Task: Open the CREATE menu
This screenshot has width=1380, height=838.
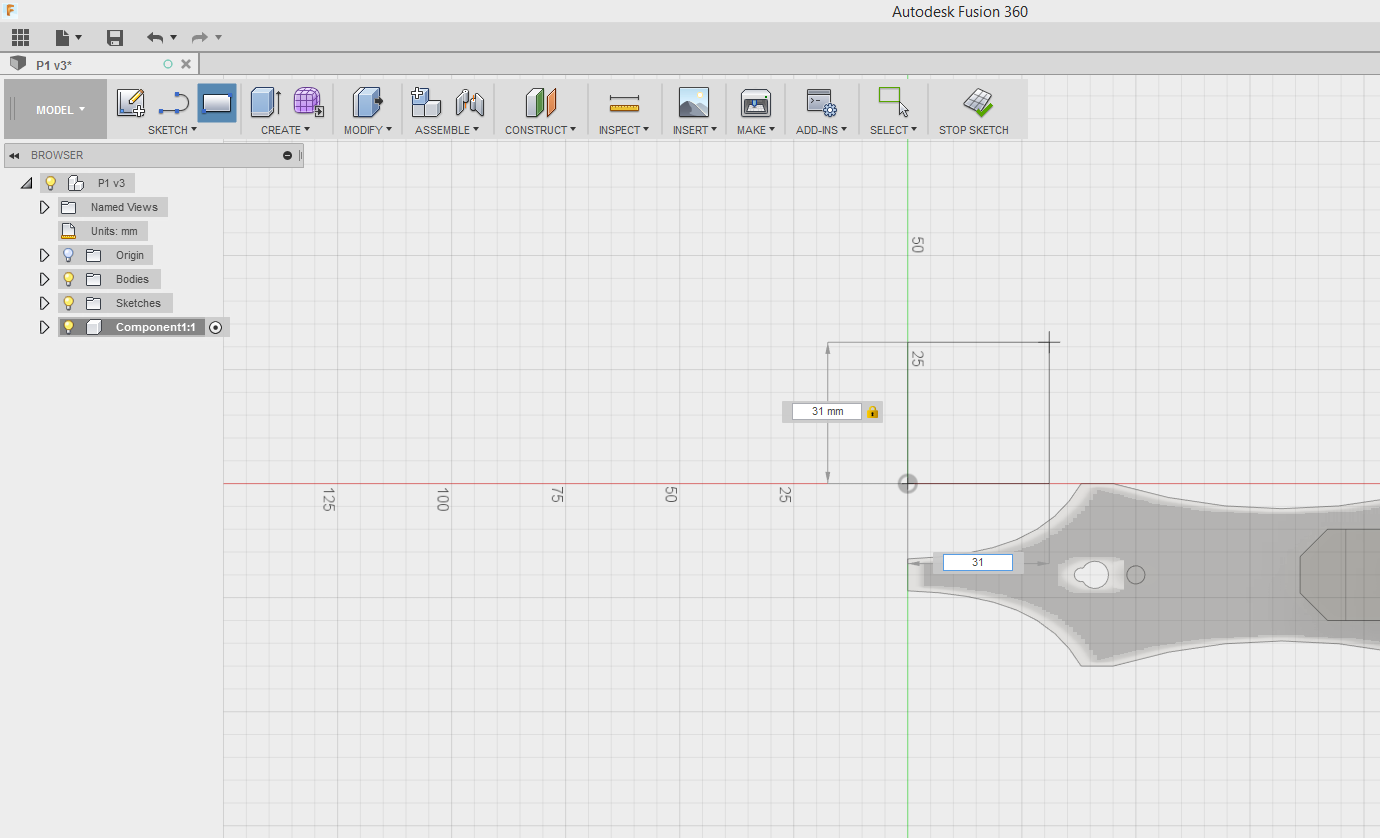Action: click(x=286, y=130)
